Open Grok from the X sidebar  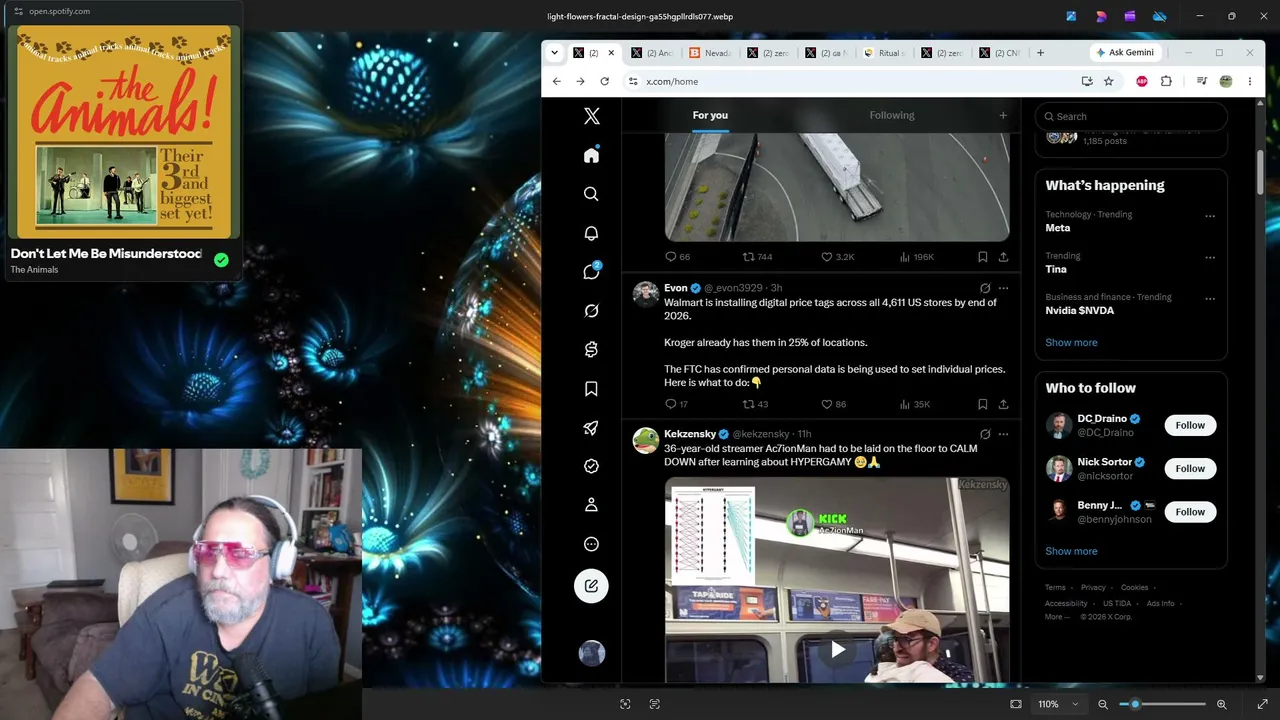[x=592, y=311]
